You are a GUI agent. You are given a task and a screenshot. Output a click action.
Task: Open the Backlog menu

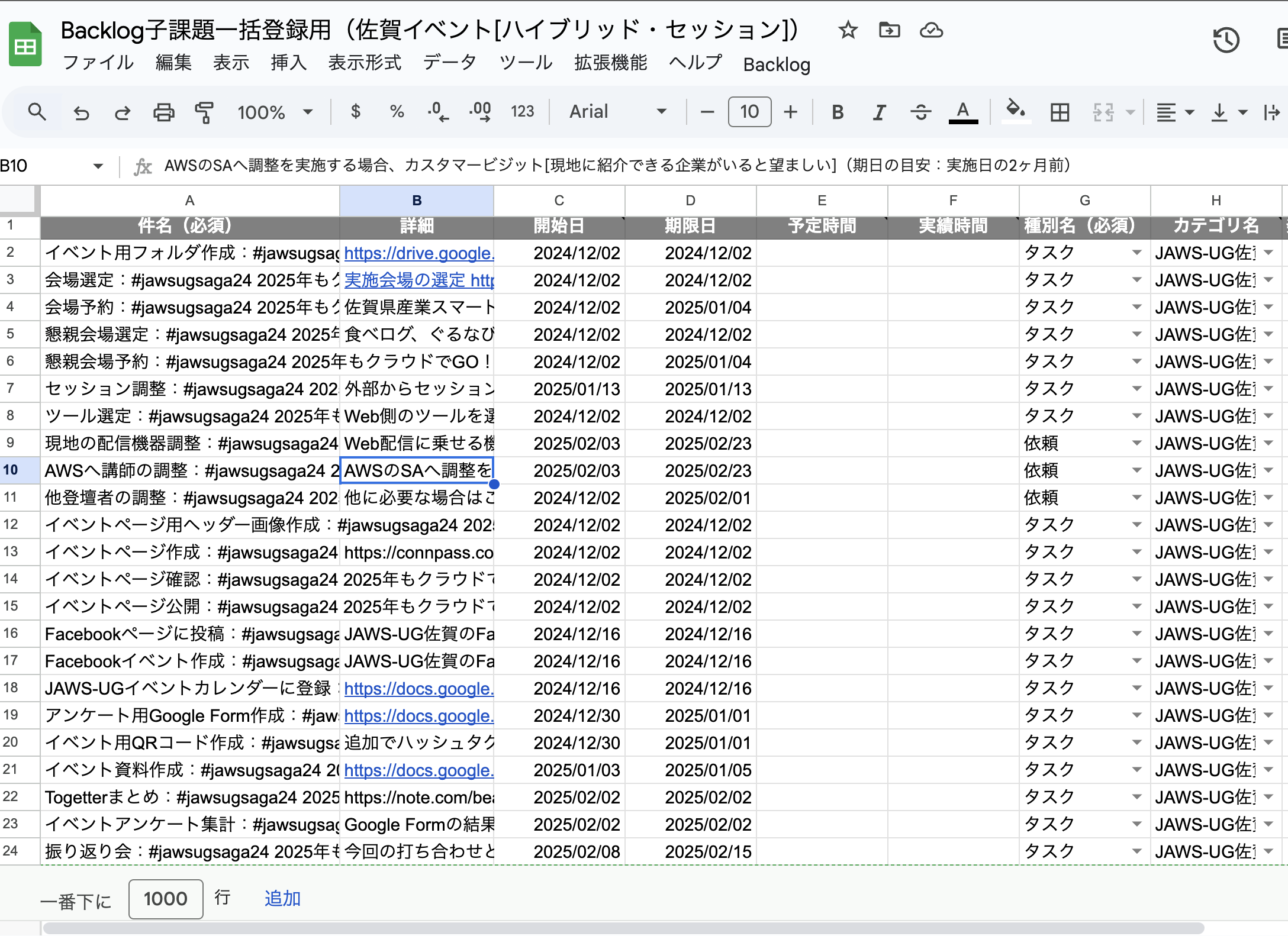(x=777, y=64)
